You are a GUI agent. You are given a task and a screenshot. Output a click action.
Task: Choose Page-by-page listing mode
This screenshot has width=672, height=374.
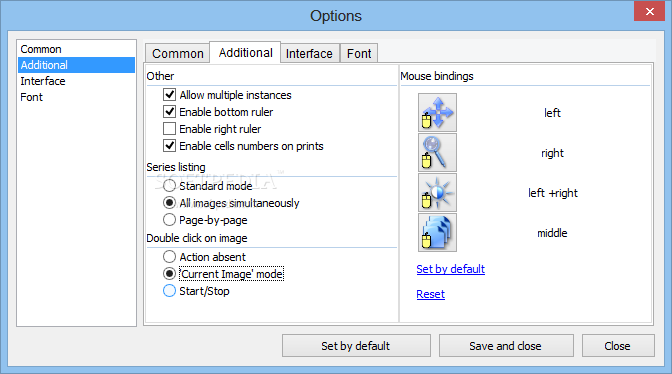[x=170, y=220]
